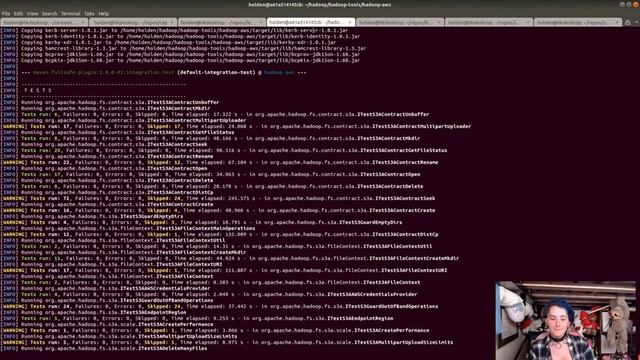The image size is (640, 360).
Task: Switch to the ~/stream terminal tab
Action: tap(44, 22)
